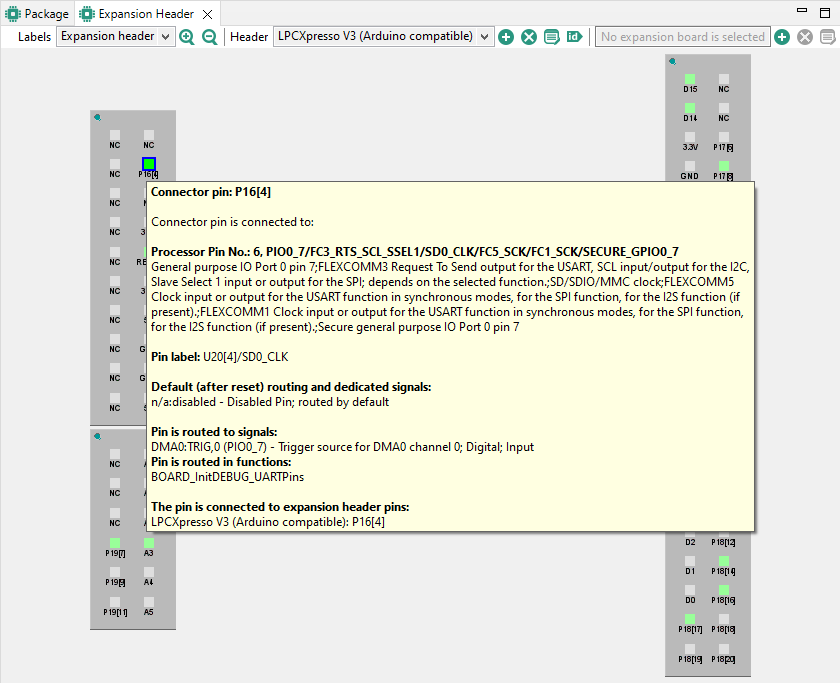Image resolution: width=840 pixels, height=683 pixels.
Task: Minimize the Expansion Header view panel
Action: click(801, 11)
